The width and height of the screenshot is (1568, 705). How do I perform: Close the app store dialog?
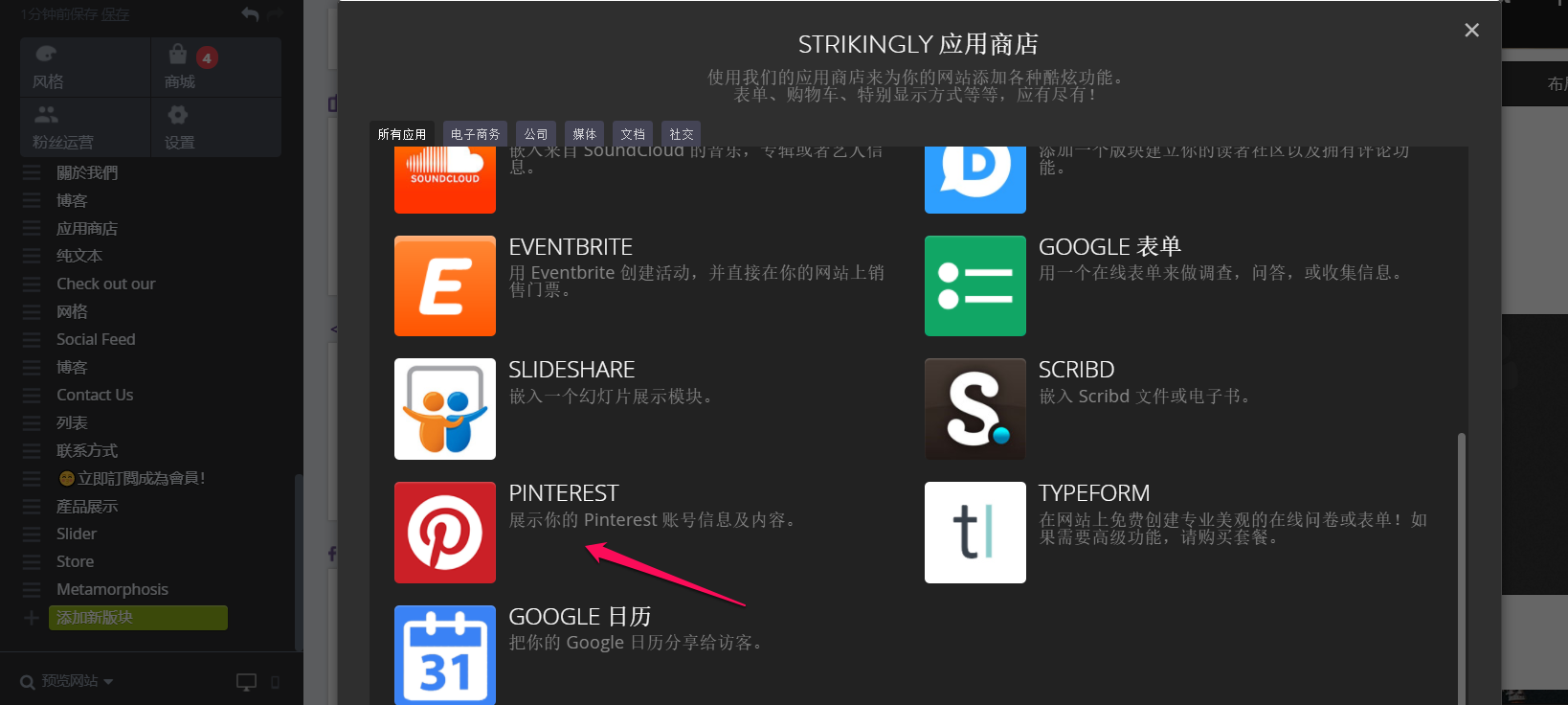tap(1471, 31)
